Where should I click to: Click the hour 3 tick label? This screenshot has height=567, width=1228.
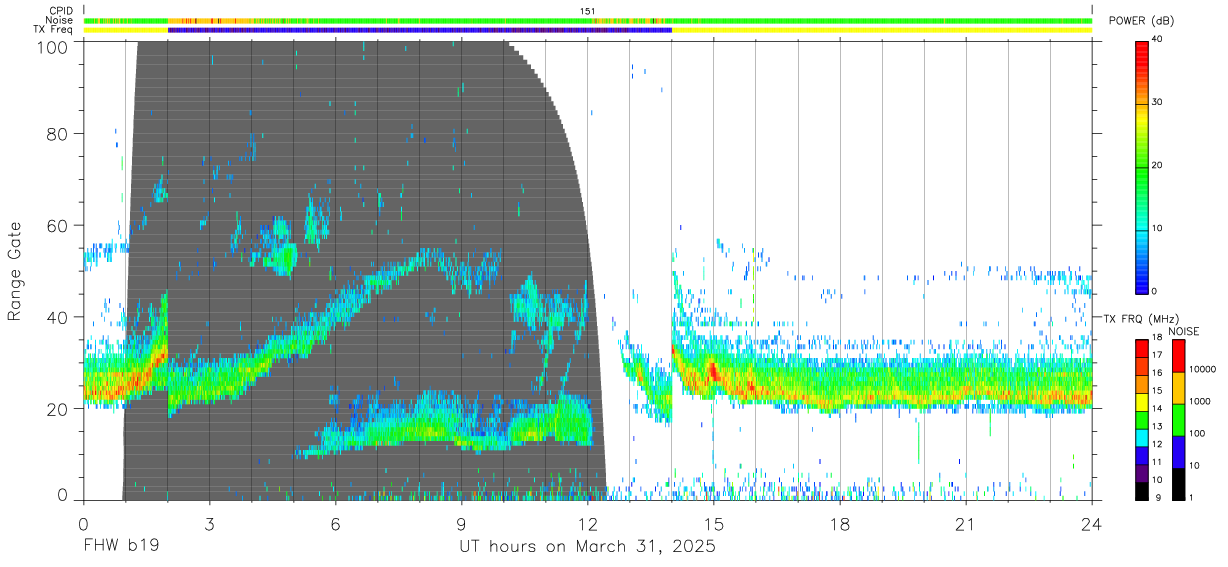click(x=209, y=524)
